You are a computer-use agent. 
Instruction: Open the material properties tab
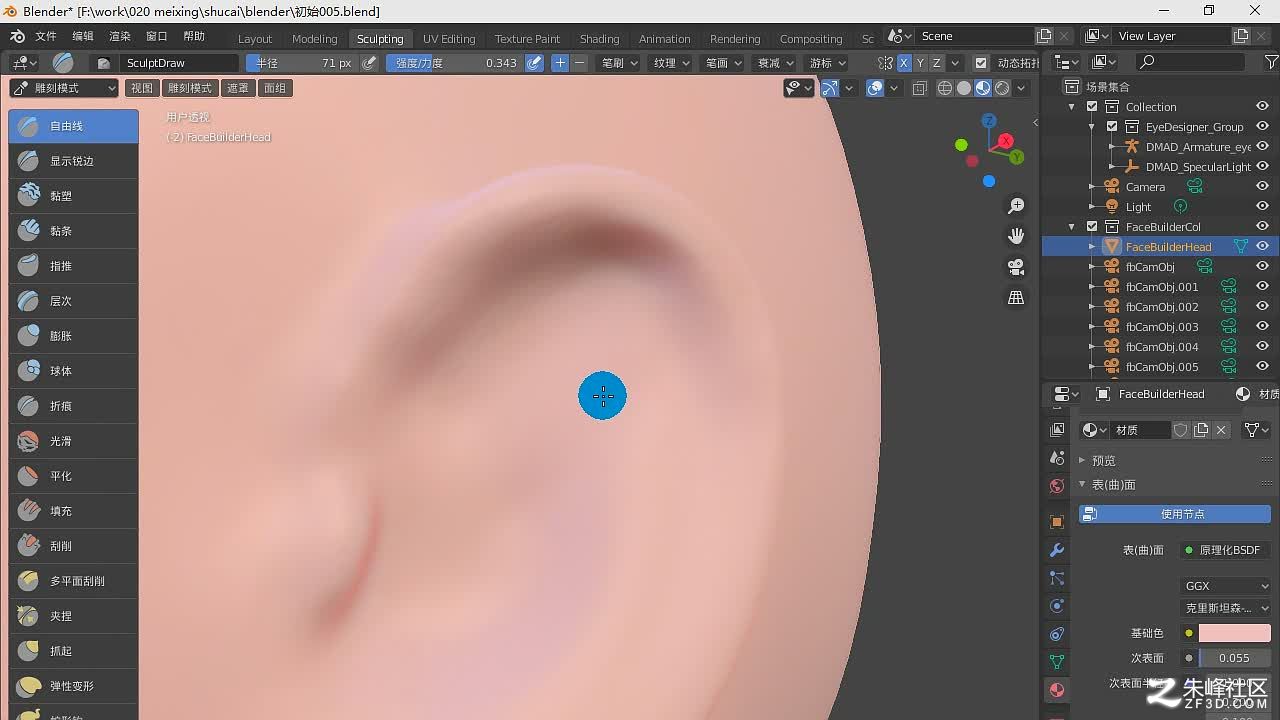tap(1057, 690)
